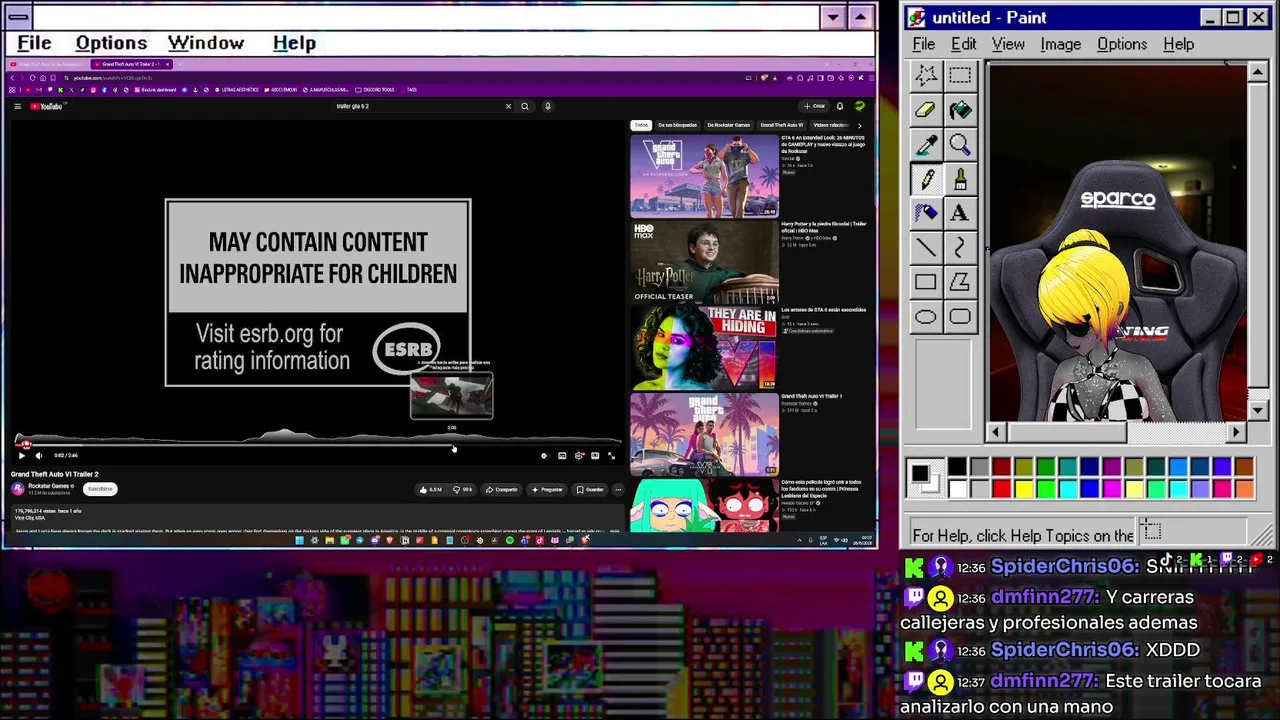Select the Magnifier tool in Paint
The width and height of the screenshot is (1280, 720).
tap(960, 146)
